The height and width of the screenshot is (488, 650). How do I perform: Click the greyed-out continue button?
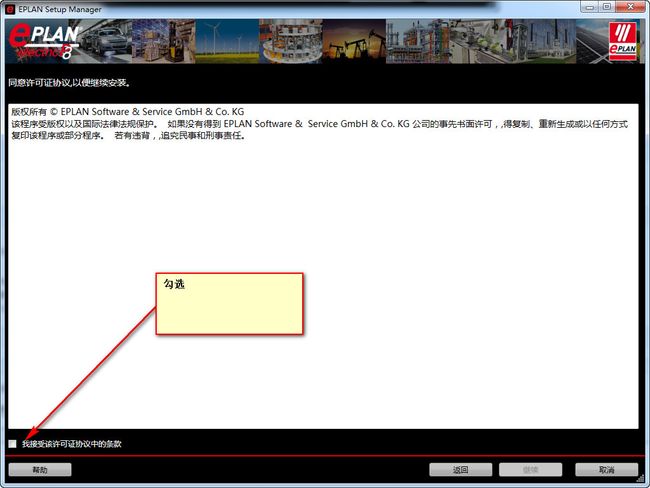[531, 470]
